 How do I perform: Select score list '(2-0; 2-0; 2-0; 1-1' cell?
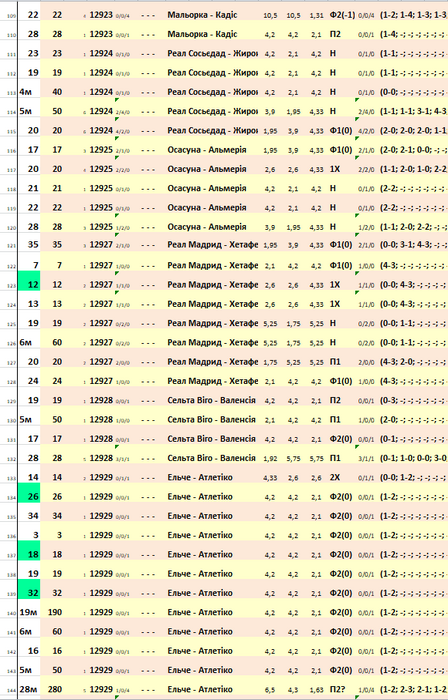(x=413, y=130)
